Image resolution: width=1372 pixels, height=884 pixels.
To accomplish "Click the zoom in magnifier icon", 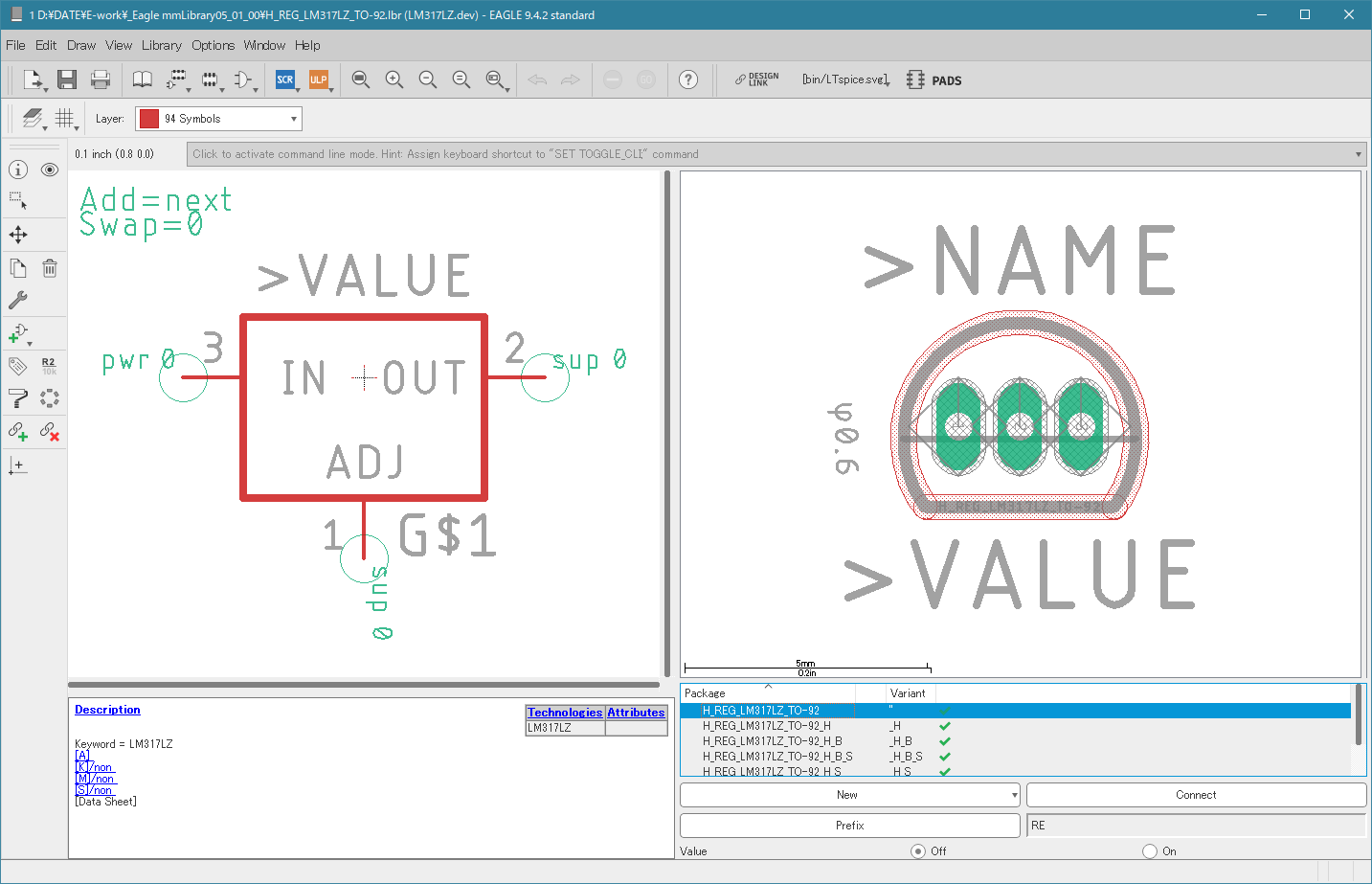I will click(x=394, y=79).
